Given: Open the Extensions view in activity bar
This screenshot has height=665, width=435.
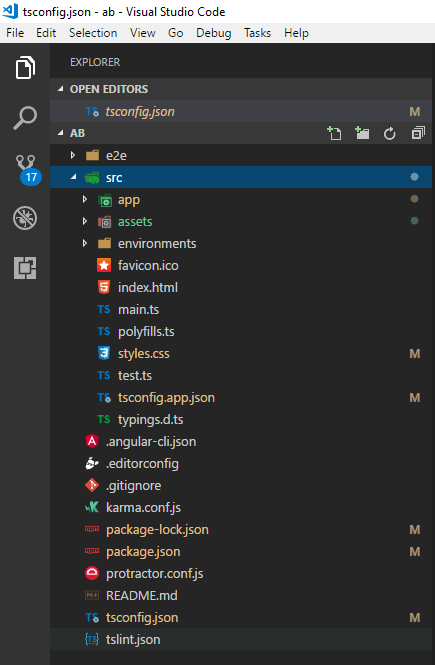Looking at the screenshot, I should pyautogui.click(x=25, y=268).
